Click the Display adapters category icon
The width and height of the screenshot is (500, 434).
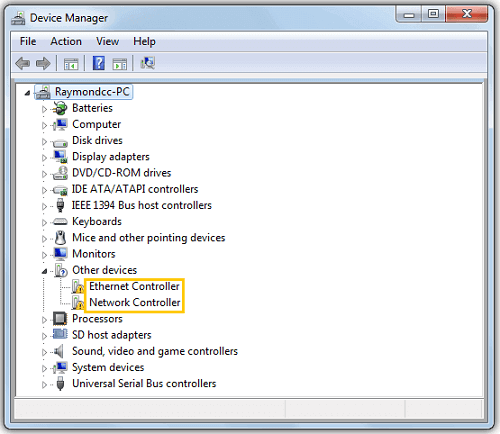[x=60, y=156]
